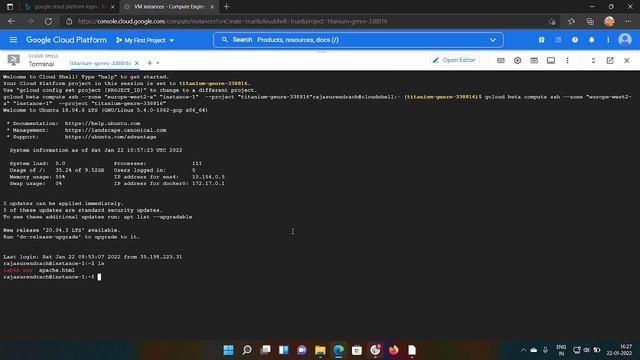Open the Cloud Shell terminal settings gear

[517, 60]
